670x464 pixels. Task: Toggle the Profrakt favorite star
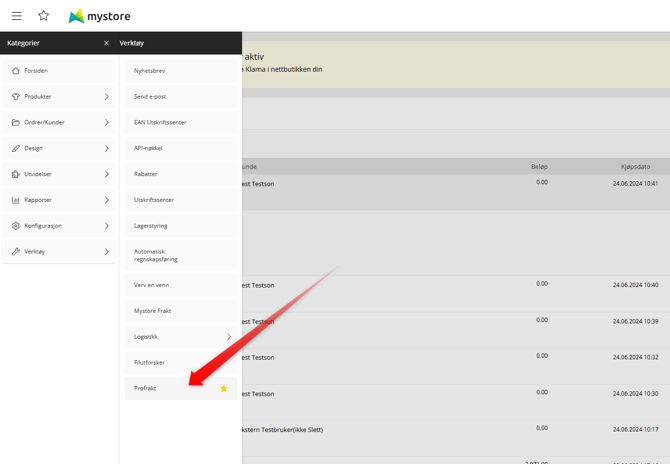[223, 388]
